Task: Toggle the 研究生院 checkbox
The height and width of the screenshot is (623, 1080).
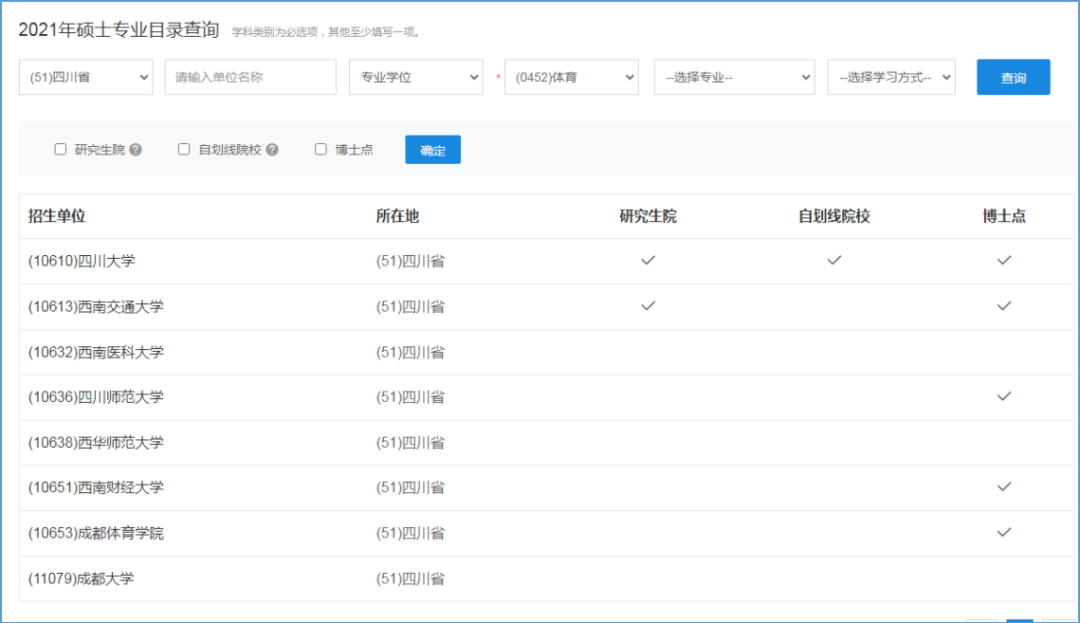Action: tap(61, 149)
